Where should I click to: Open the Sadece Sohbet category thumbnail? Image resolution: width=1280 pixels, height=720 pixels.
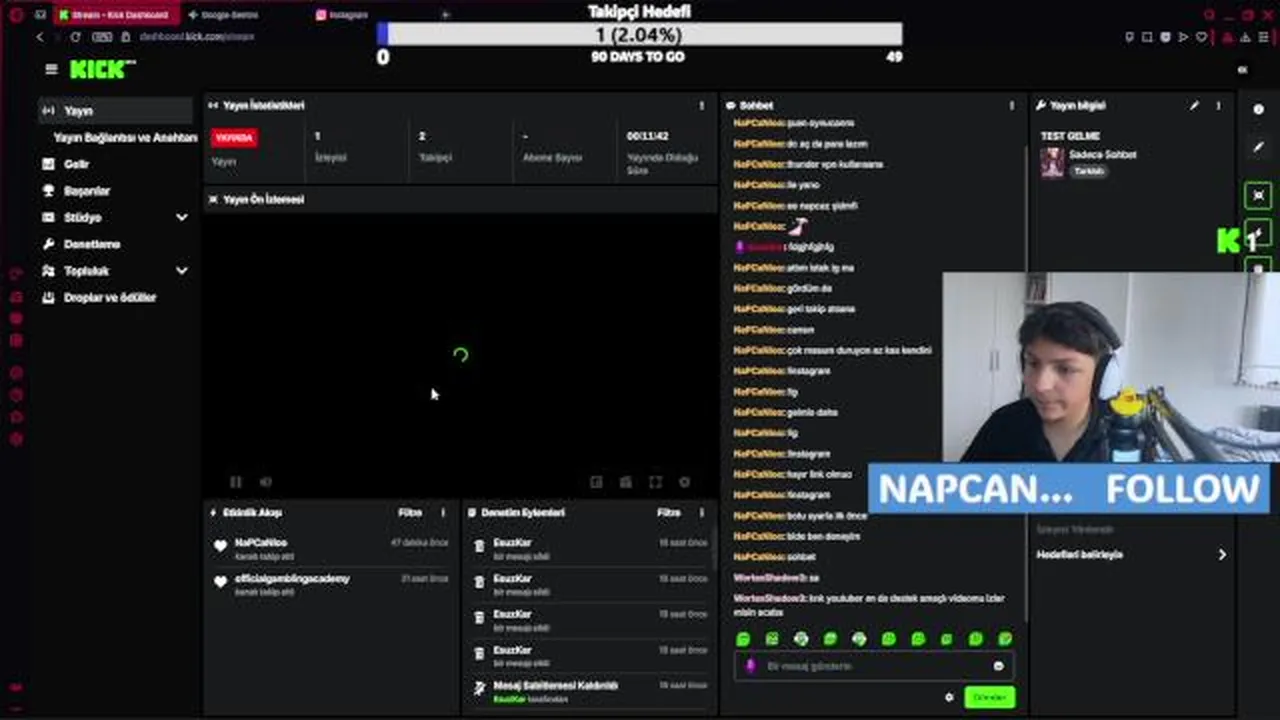[x=1052, y=162]
